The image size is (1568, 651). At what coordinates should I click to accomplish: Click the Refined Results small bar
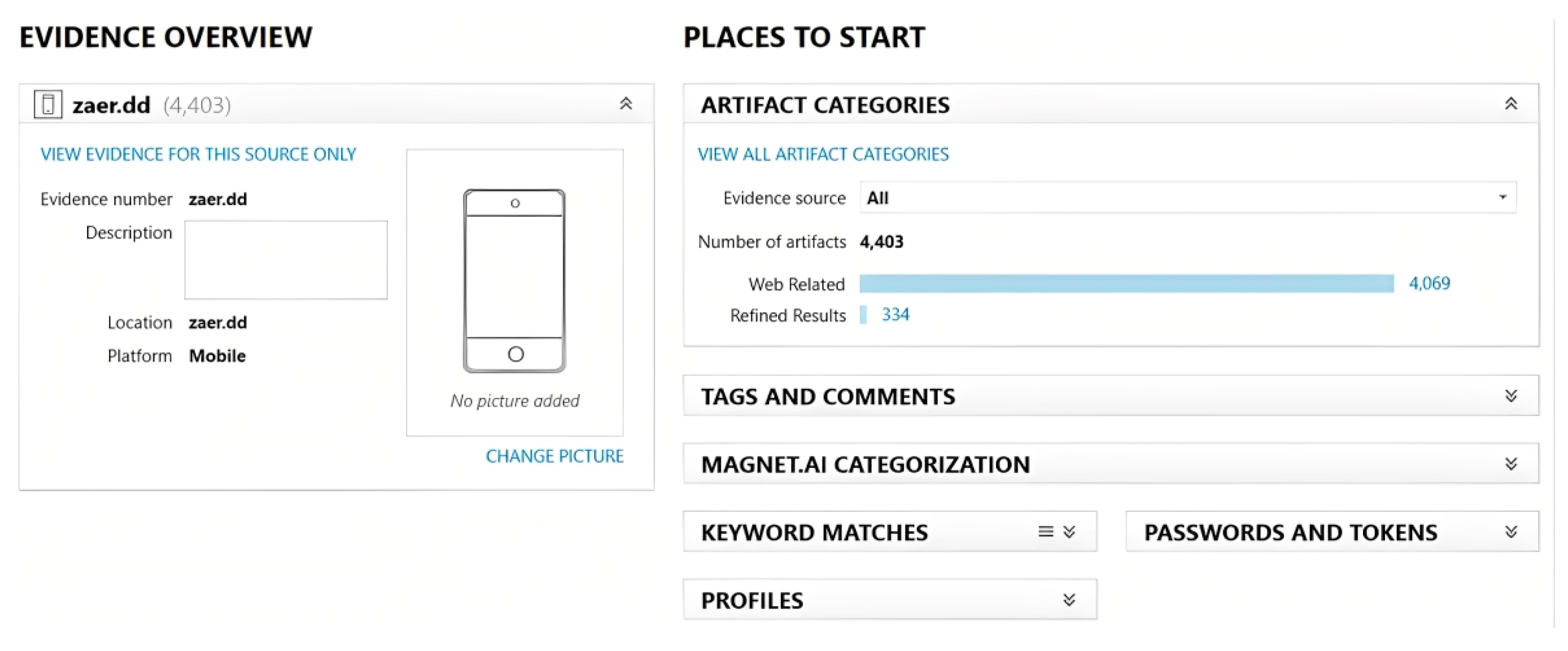point(863,314)
